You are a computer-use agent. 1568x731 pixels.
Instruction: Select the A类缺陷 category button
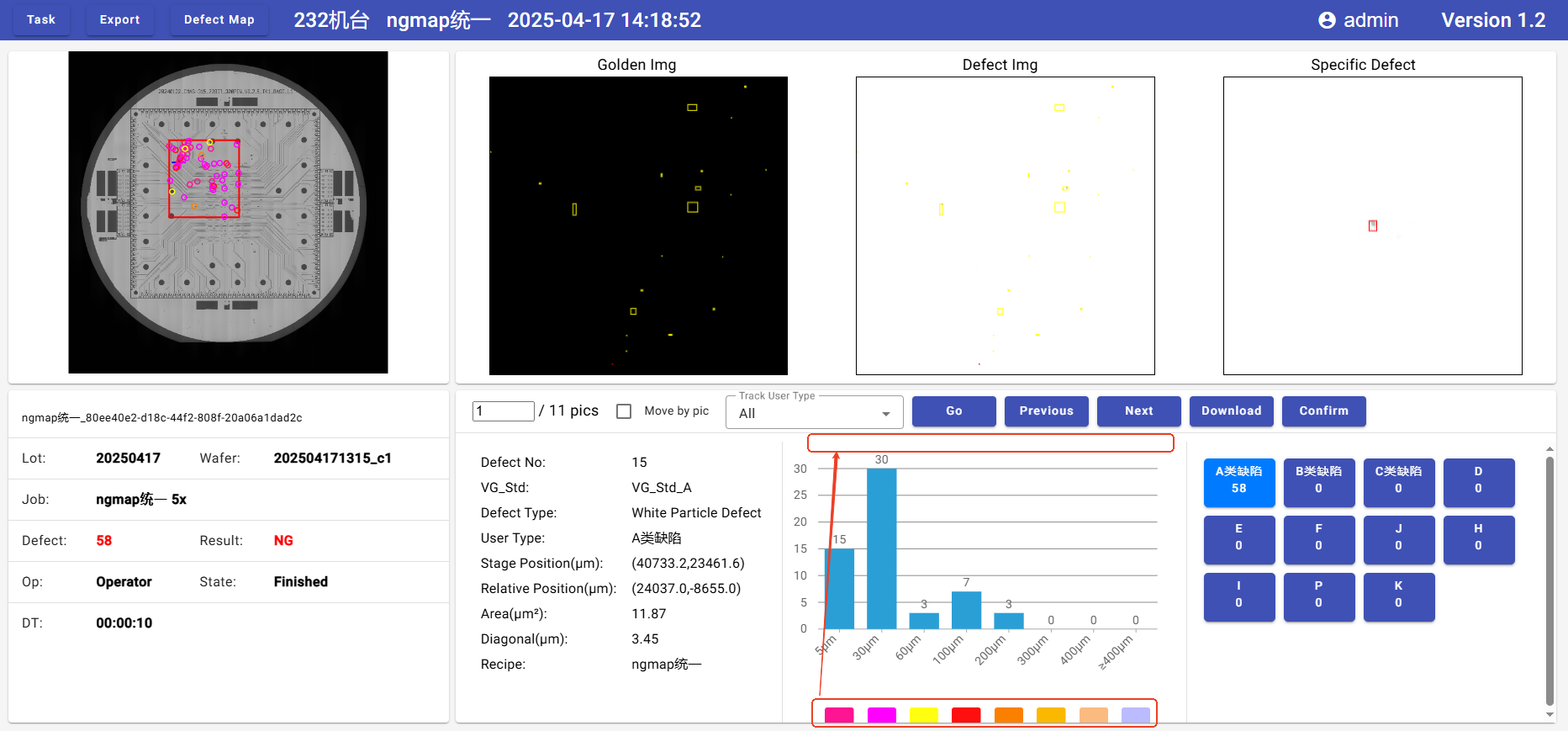(1238, 482)
